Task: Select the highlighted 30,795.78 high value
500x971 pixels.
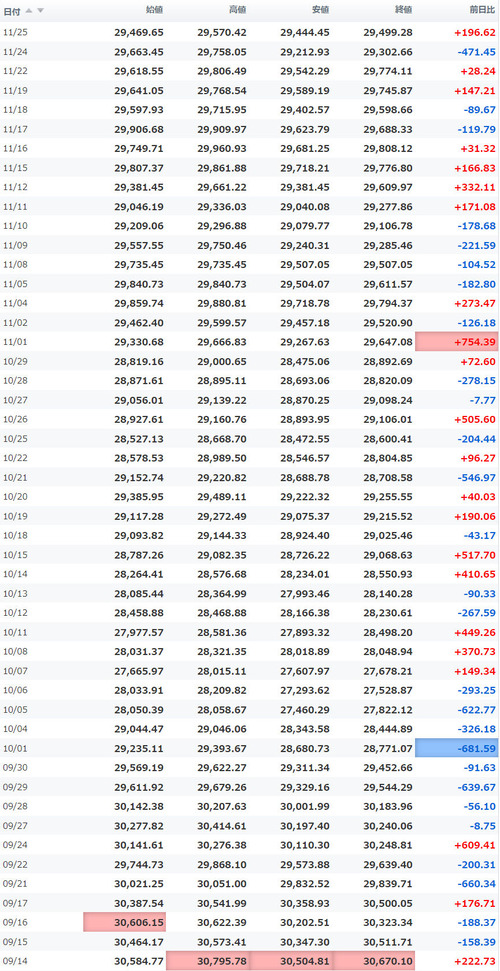Action: coord(208,961)
